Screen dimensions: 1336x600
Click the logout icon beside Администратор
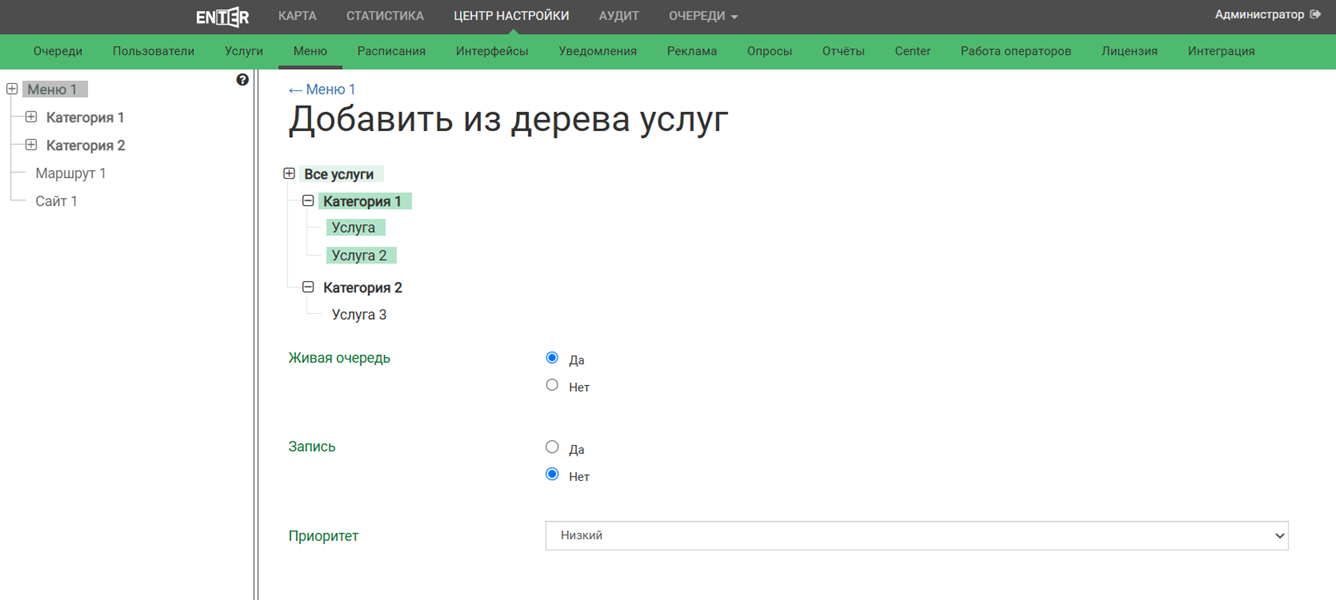[x=1316, y=15]
